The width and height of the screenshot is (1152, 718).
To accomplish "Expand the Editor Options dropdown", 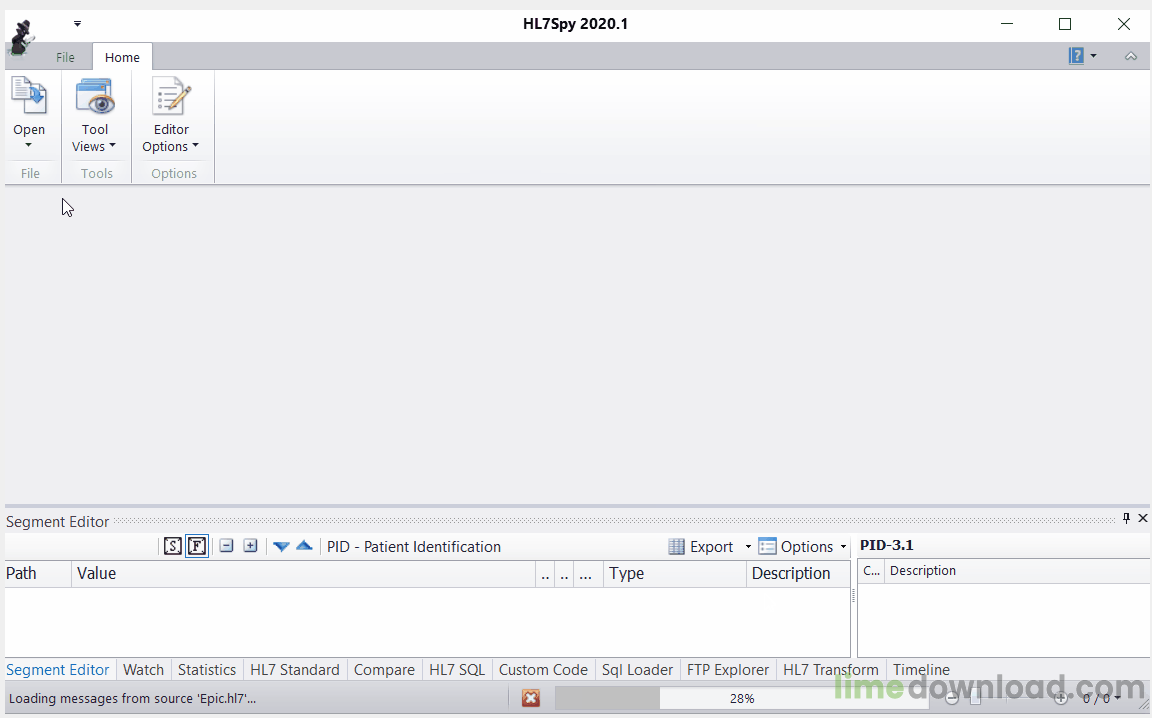I will coord(195,146).
